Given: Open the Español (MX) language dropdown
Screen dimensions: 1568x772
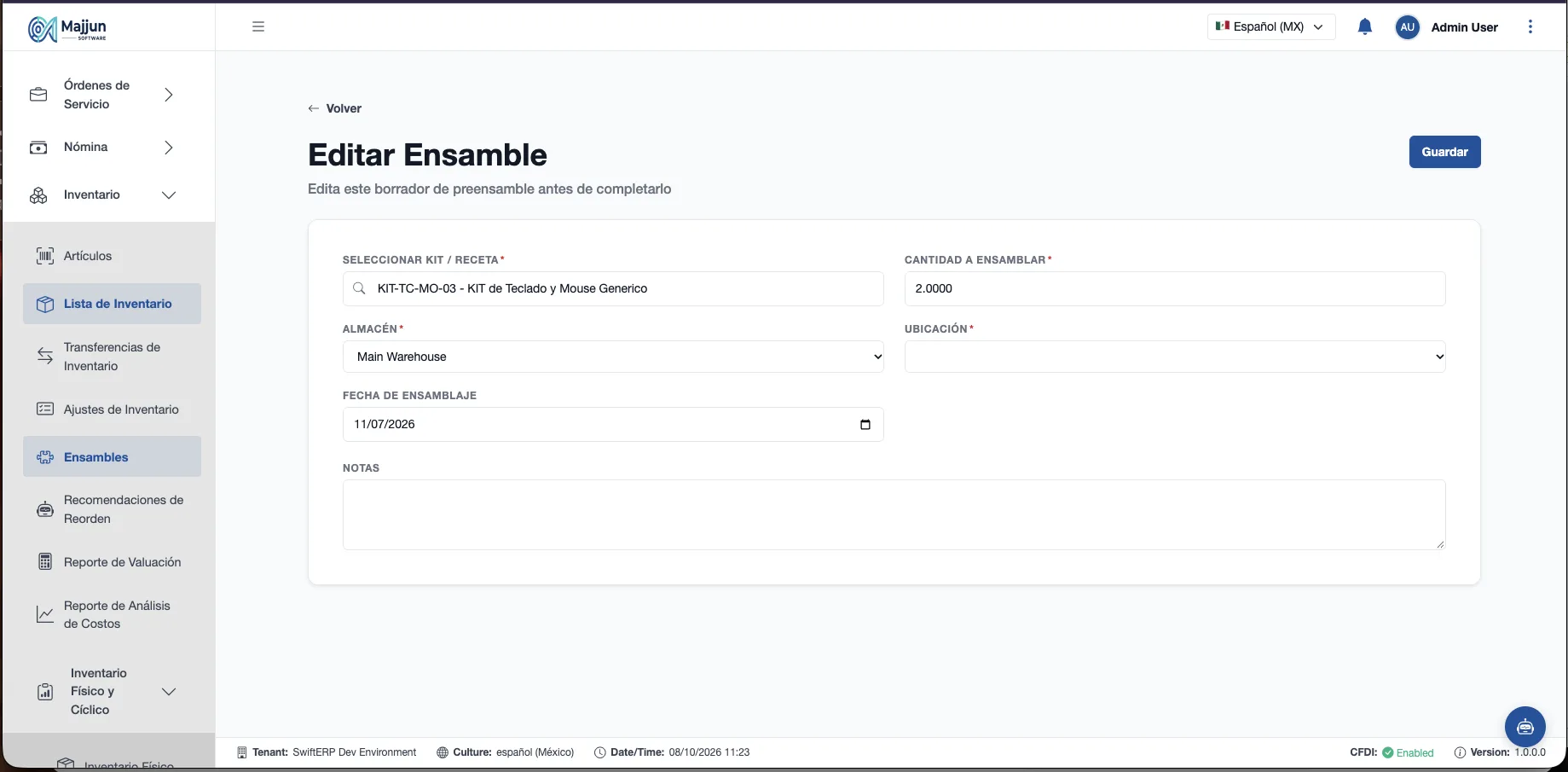Looking at the screenshot, I should click(1270, 26).
